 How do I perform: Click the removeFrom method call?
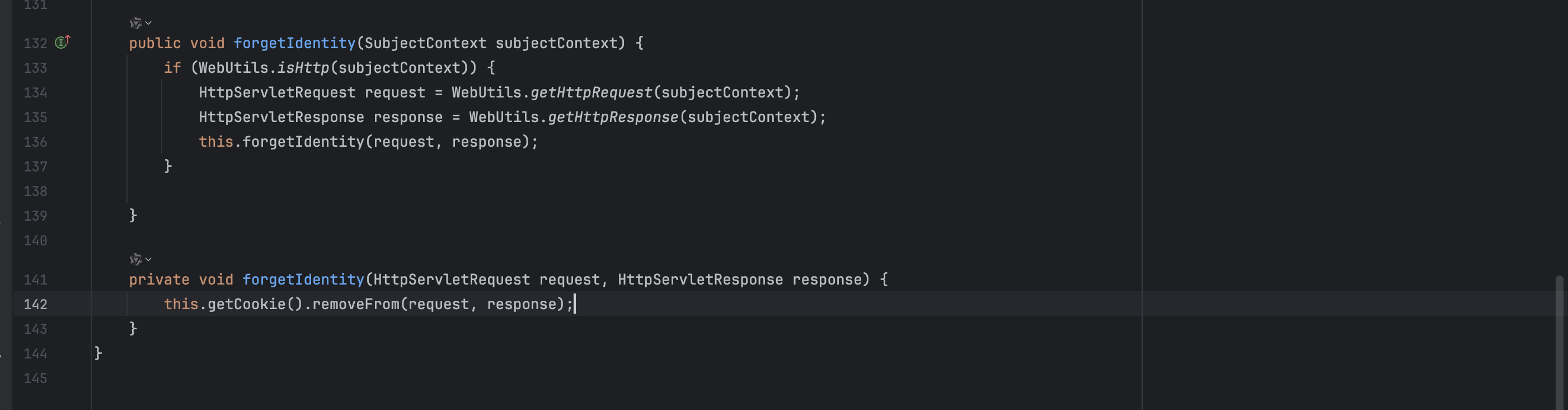click(355, 304)
